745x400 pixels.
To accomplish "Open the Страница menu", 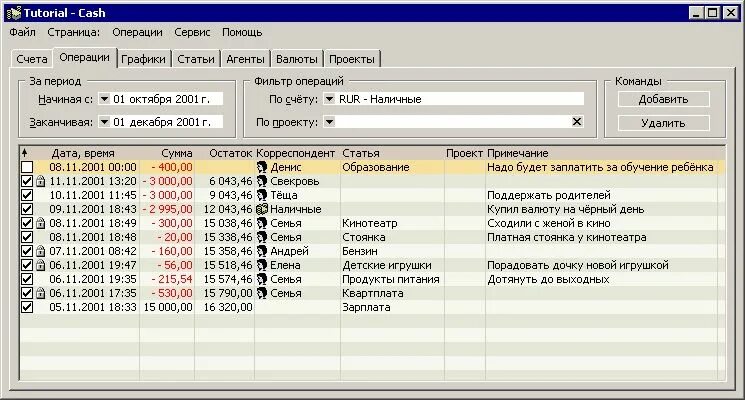I will tap(74, 32).
